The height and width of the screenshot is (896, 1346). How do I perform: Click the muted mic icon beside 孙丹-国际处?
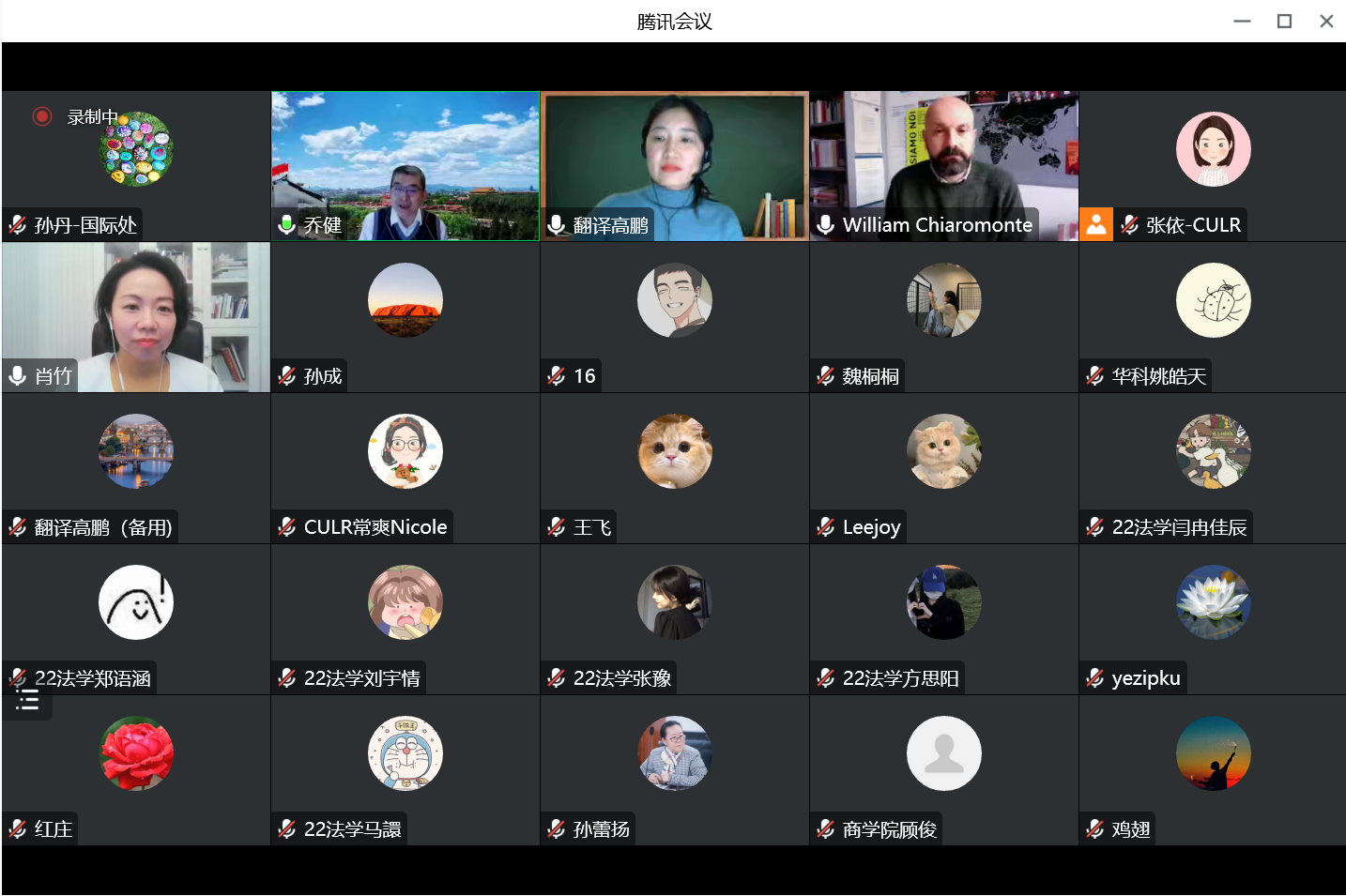pos(18,225)
